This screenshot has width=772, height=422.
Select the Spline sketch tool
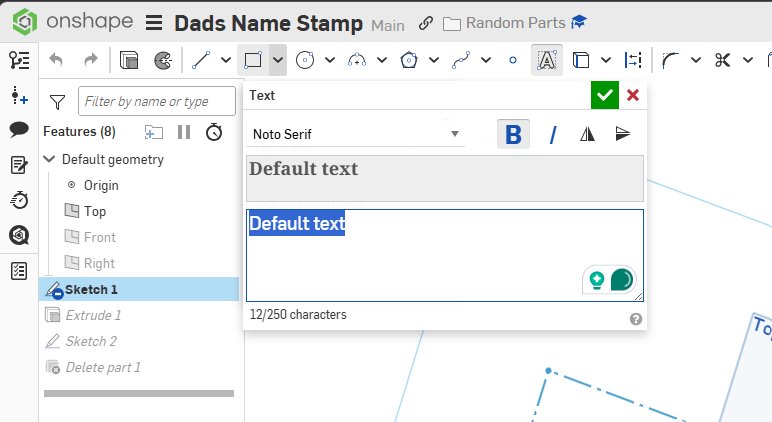pyautogui.click(x=461, y=60)
